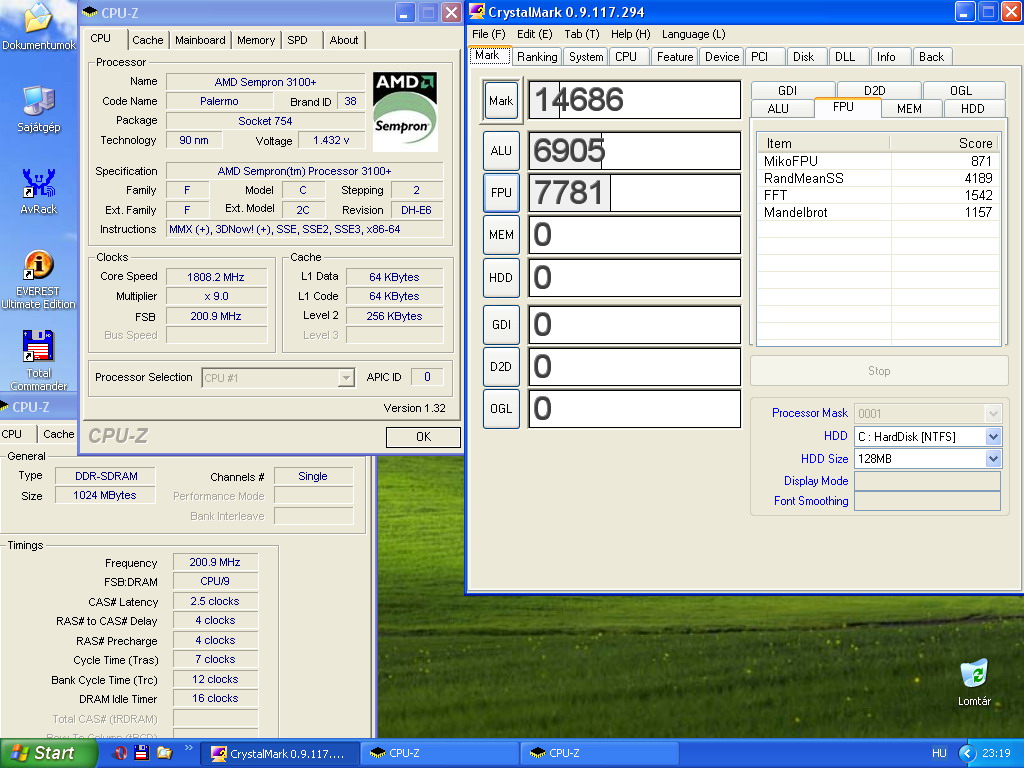
Task: Expand hidden system tray icons arrow
Action: click(967, 753)
